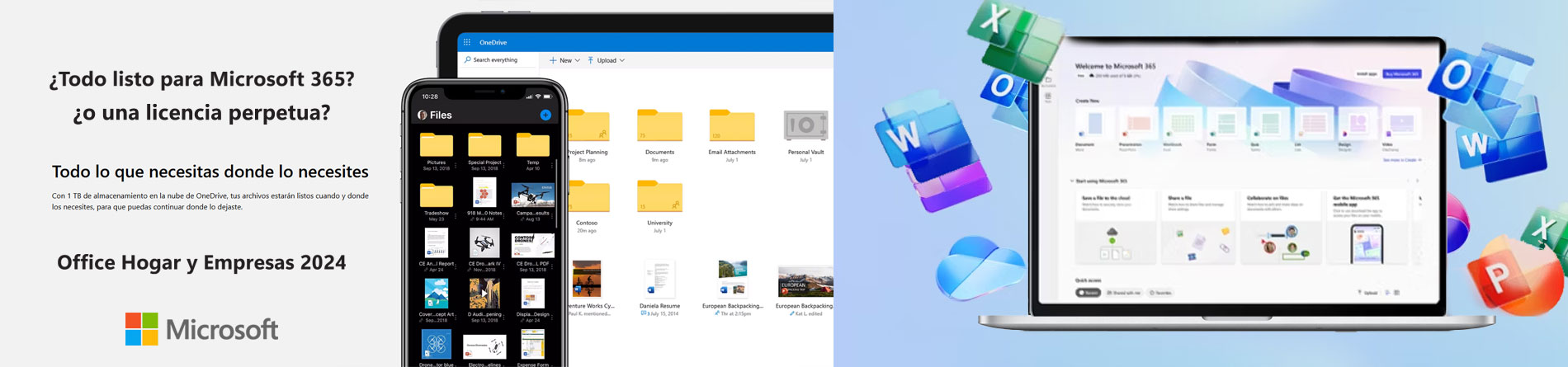
Task: Open the Cover...cept Art file
Action: (x=437, y=294)
